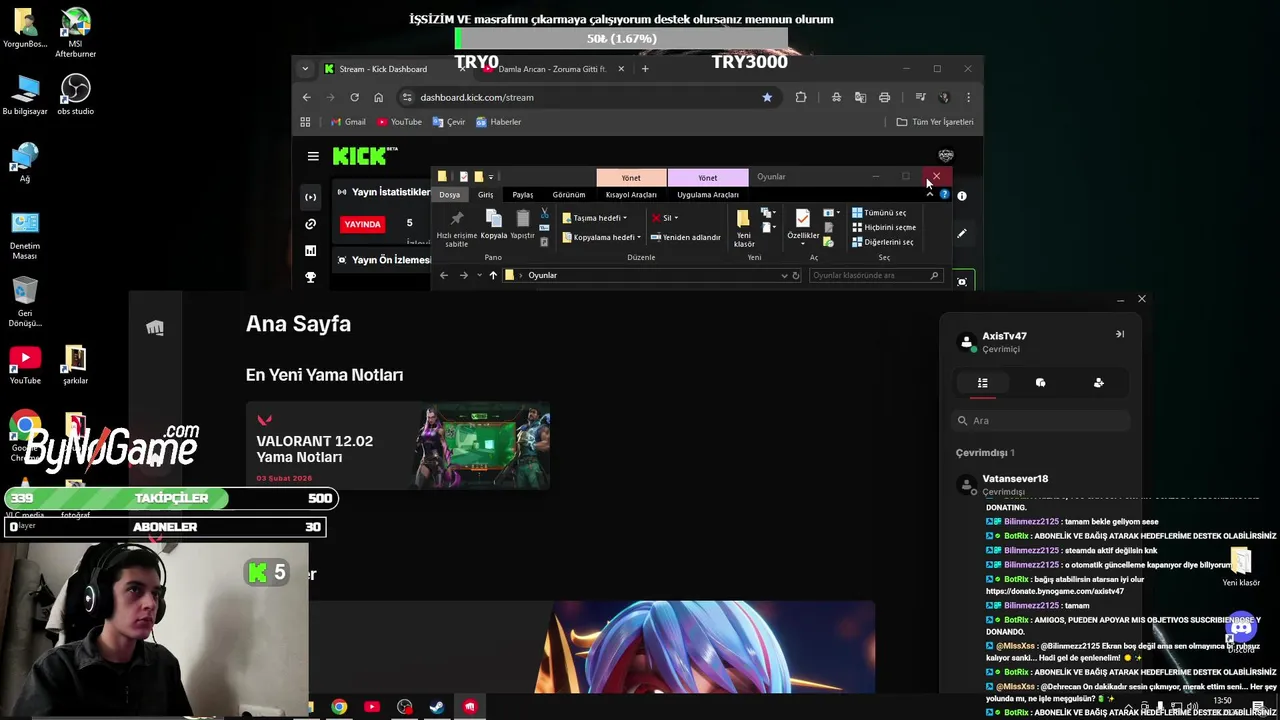Open the Sil delete dropdown arrow
This screenshot has width=1280, height=720.
(x=676, y=218)
